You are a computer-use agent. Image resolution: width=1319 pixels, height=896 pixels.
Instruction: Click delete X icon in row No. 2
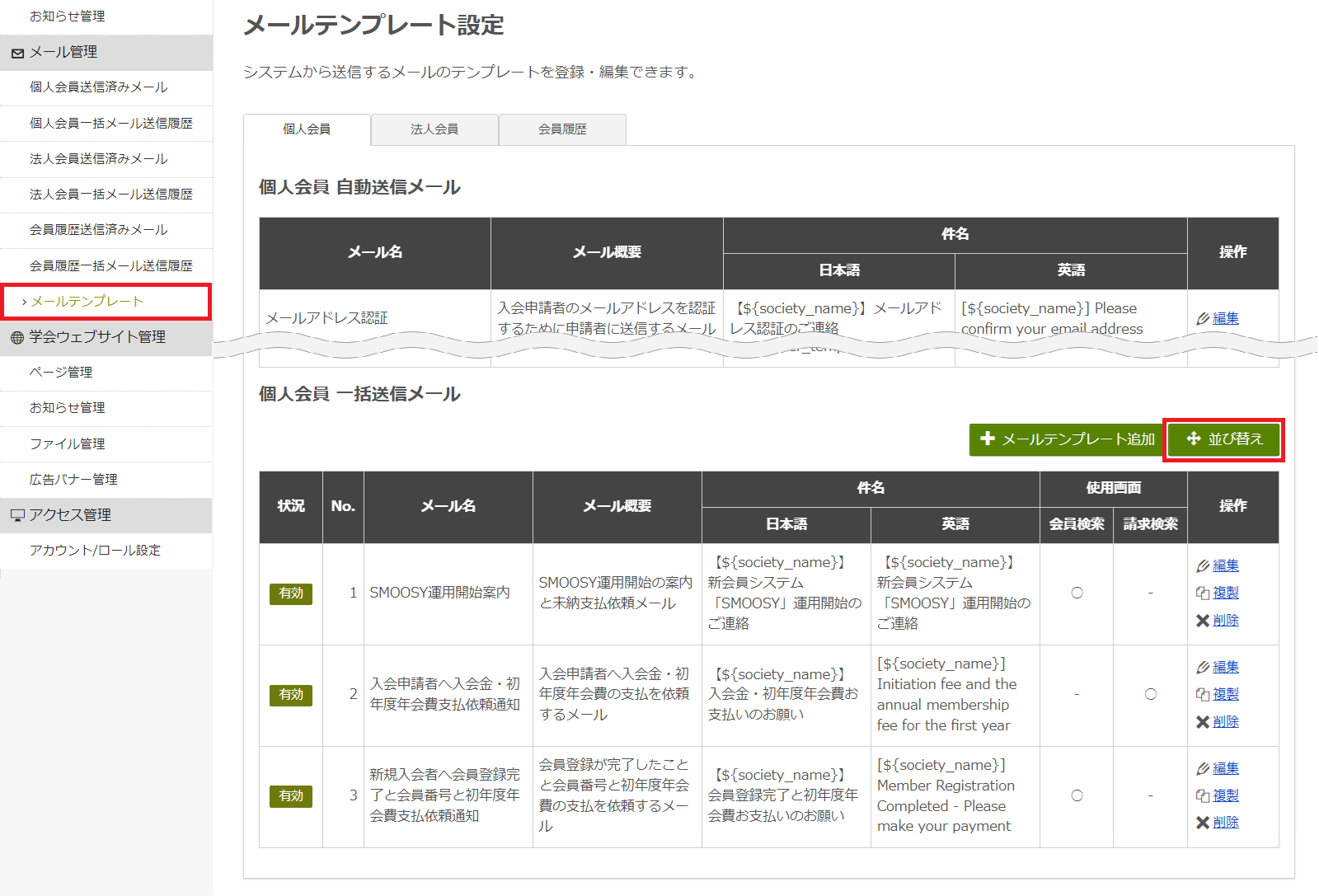point(1203,721)
